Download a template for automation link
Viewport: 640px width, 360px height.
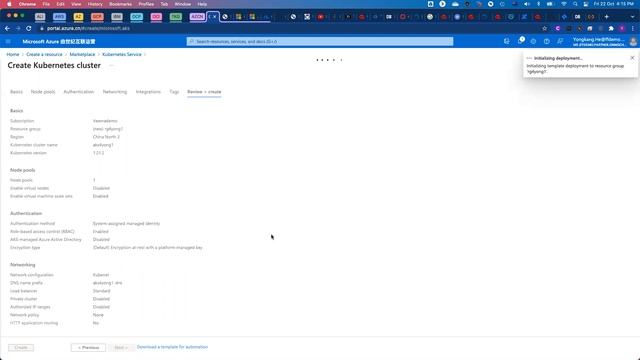172,347
